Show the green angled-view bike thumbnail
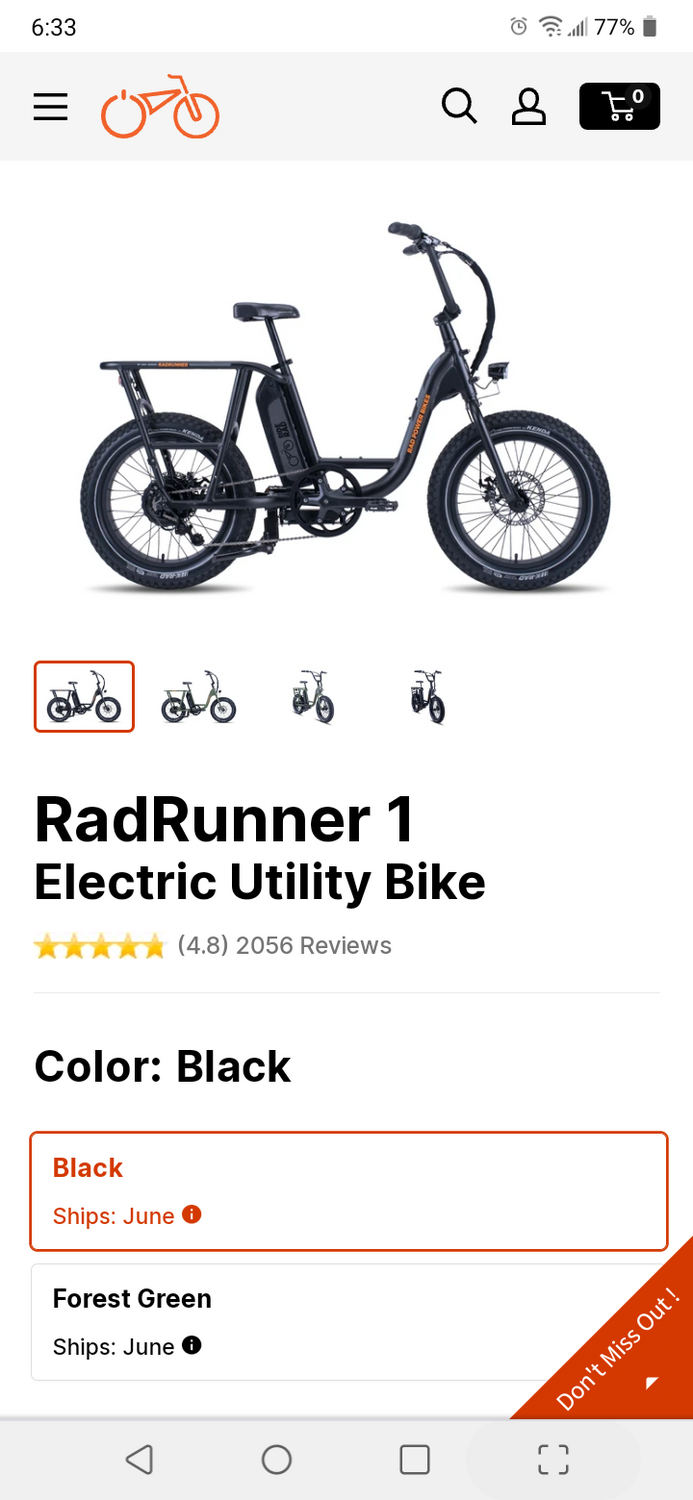 pos(313,697)
